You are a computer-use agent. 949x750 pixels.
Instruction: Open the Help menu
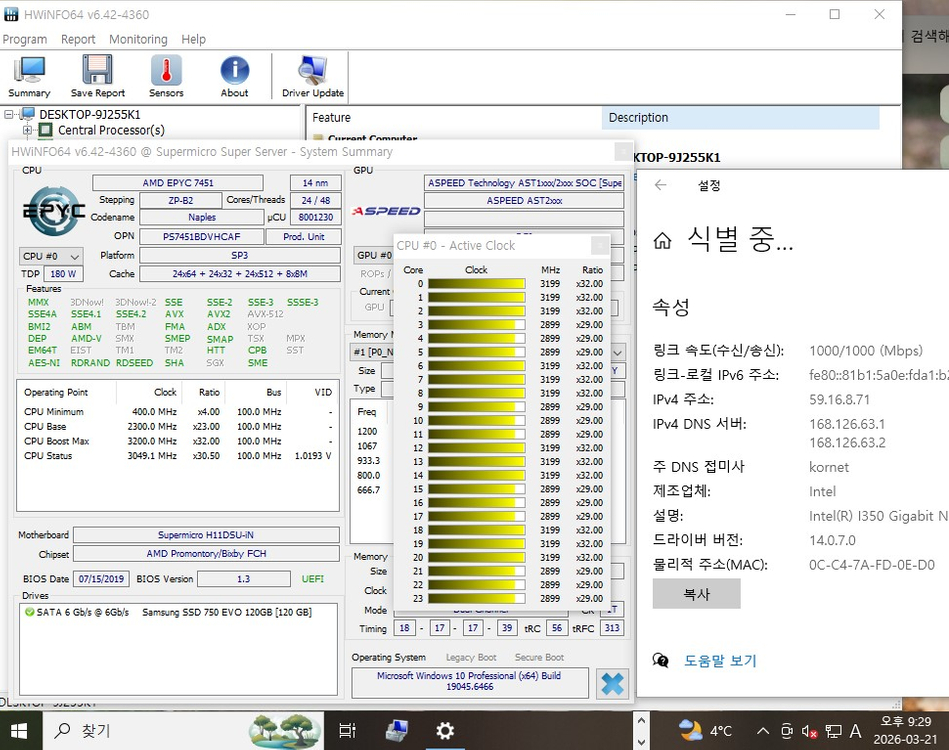[194, 39]
